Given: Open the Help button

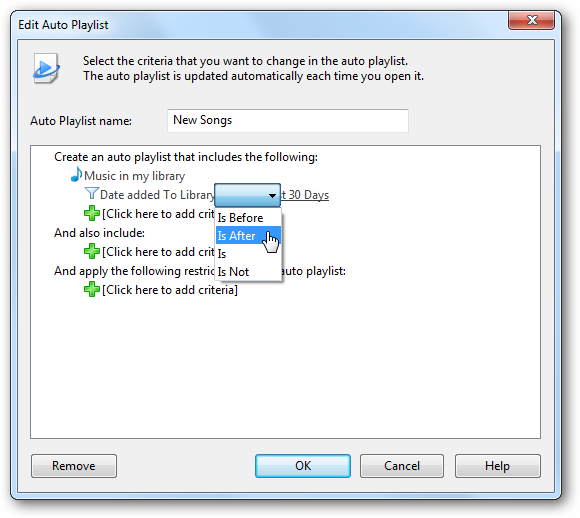Looking at the screenshot, I should pyautogui.click(x=498, y=466).
